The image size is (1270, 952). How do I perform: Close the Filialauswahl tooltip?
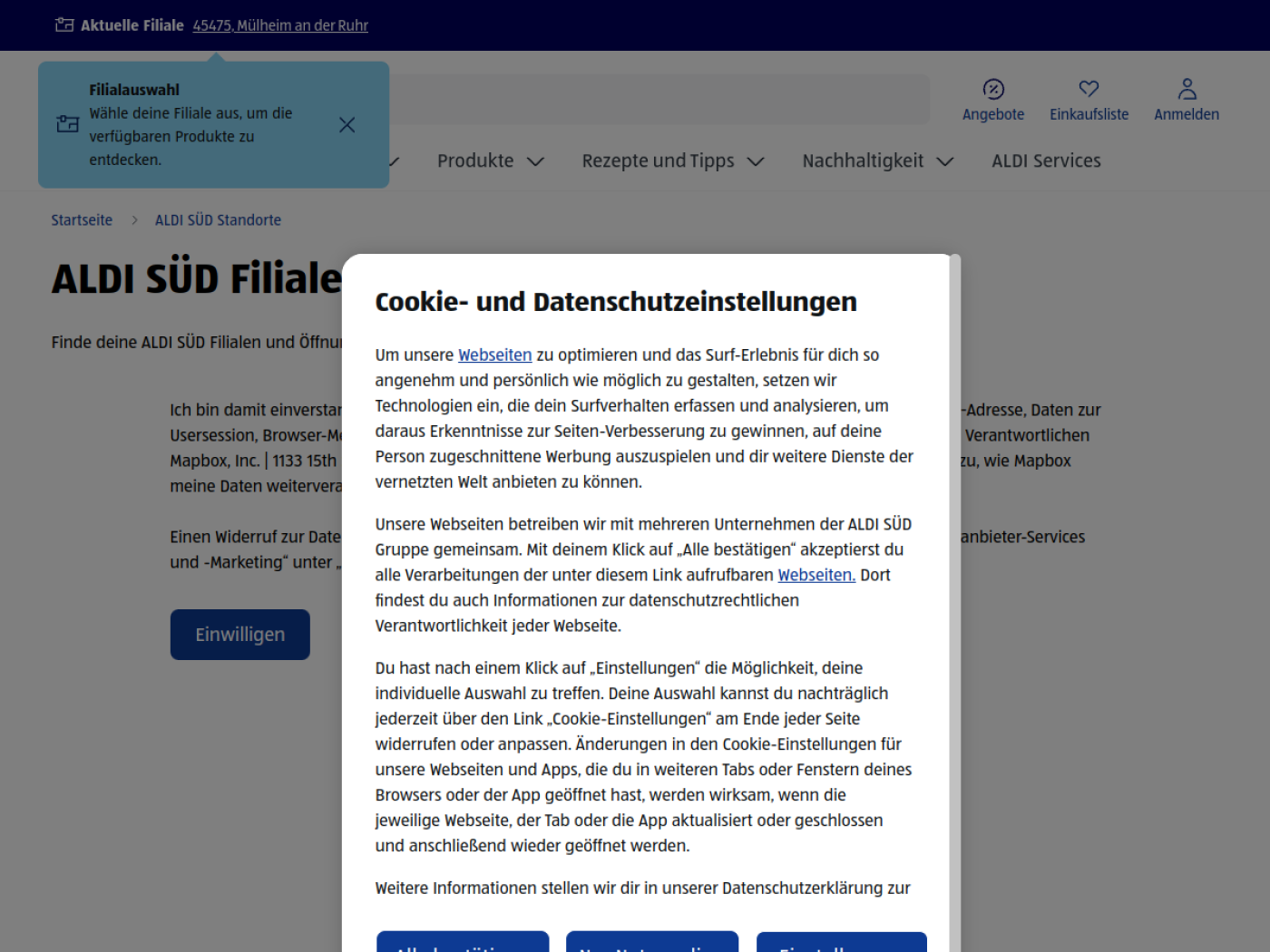[347, 125]
